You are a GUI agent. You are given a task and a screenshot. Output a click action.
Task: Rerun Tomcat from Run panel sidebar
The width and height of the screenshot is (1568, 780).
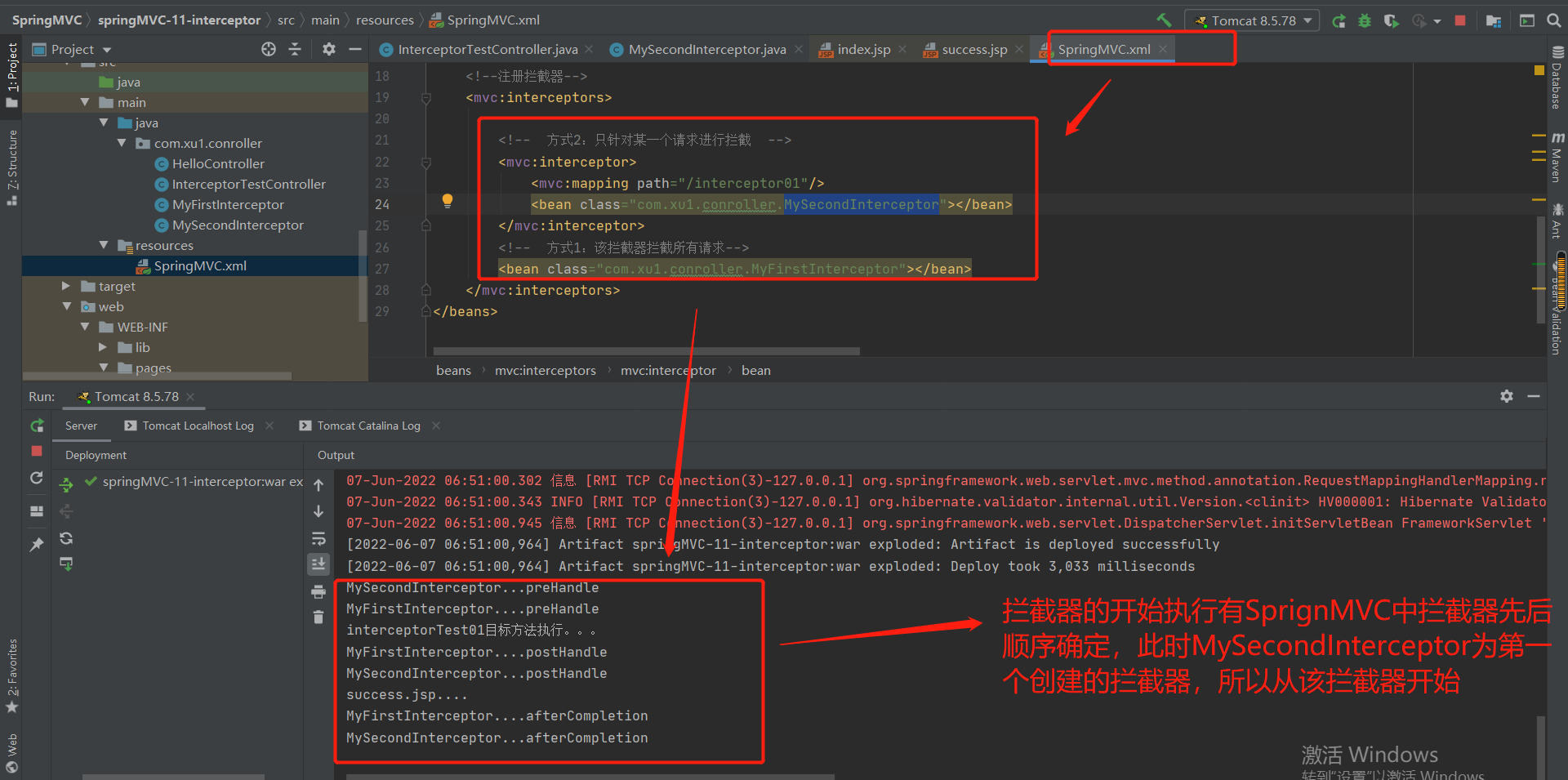coord(37,426)
